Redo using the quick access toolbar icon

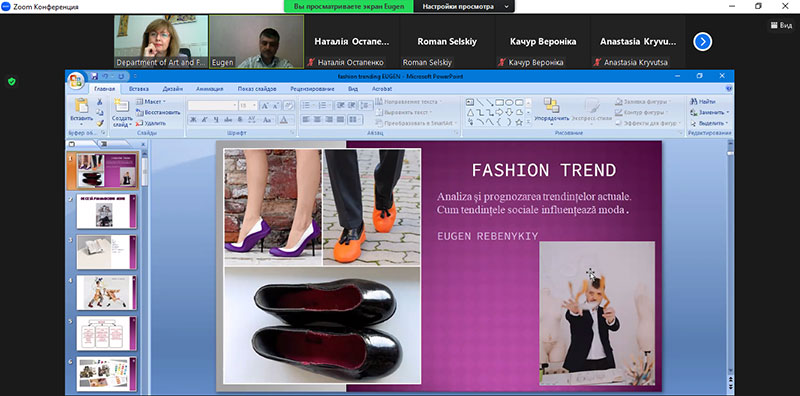coord(120,76)
